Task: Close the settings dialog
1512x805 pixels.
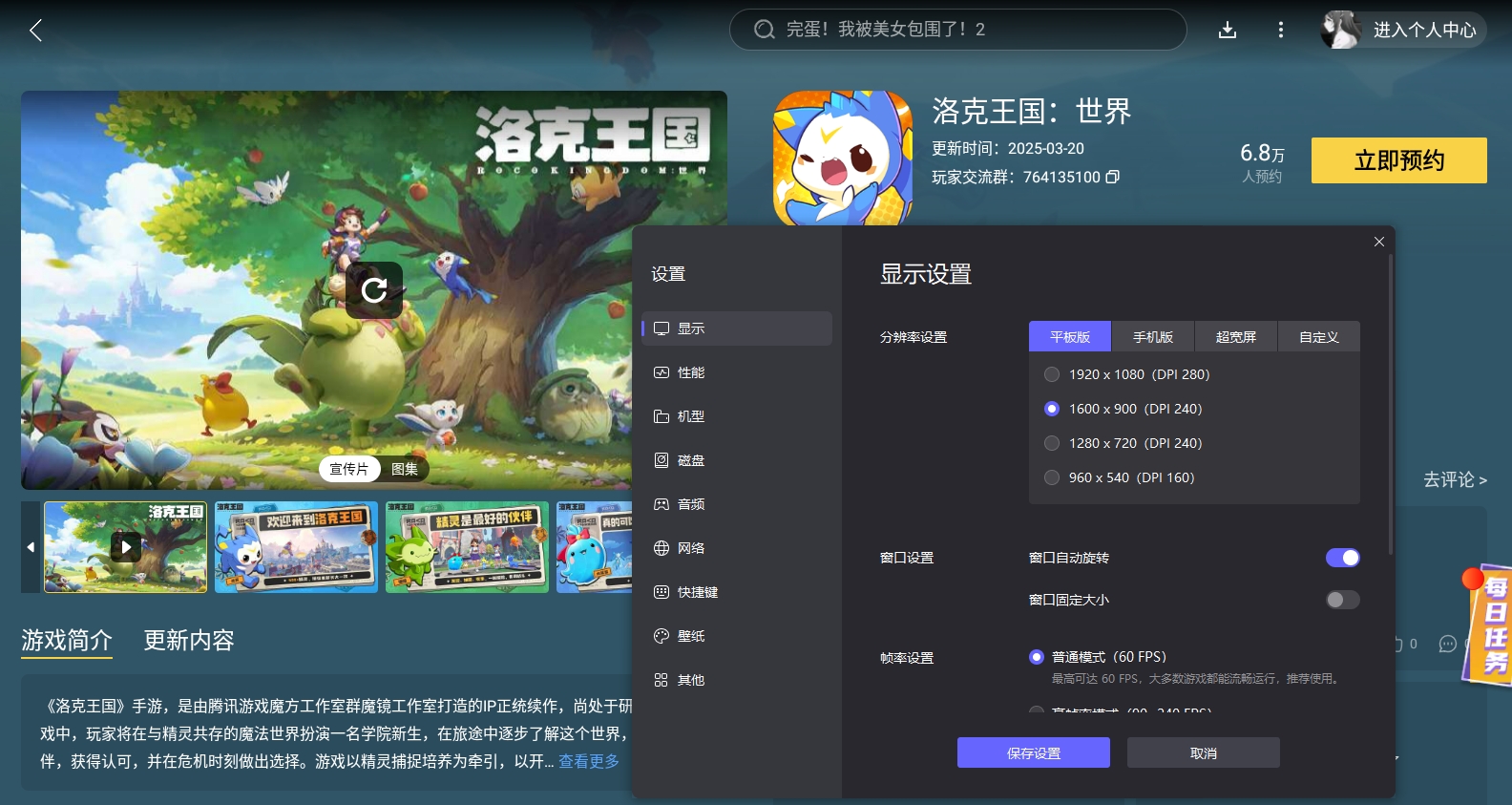Action: (1379, 242)
